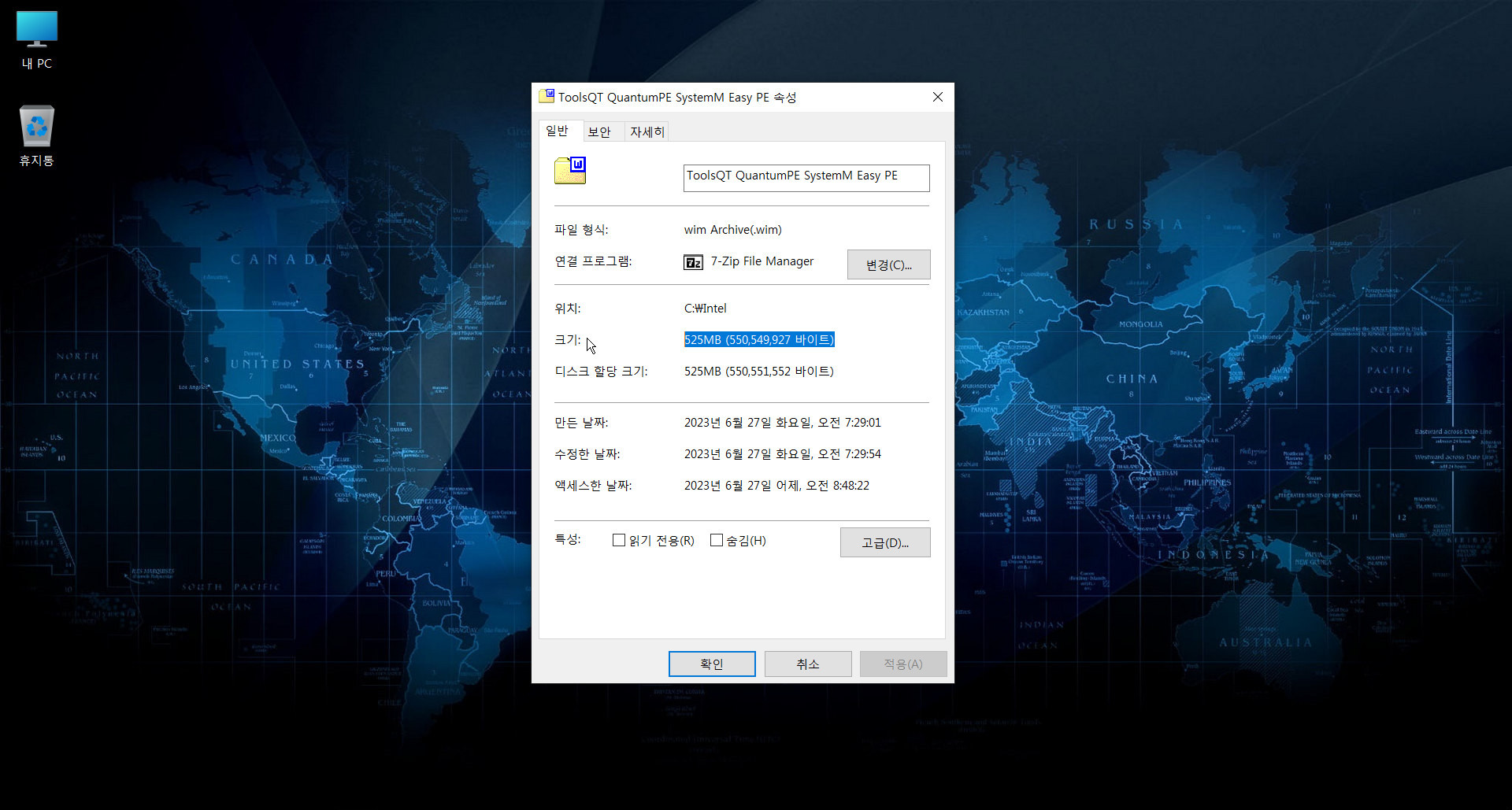
Task: Click the 위치: label
Action: tap(568, 308)
